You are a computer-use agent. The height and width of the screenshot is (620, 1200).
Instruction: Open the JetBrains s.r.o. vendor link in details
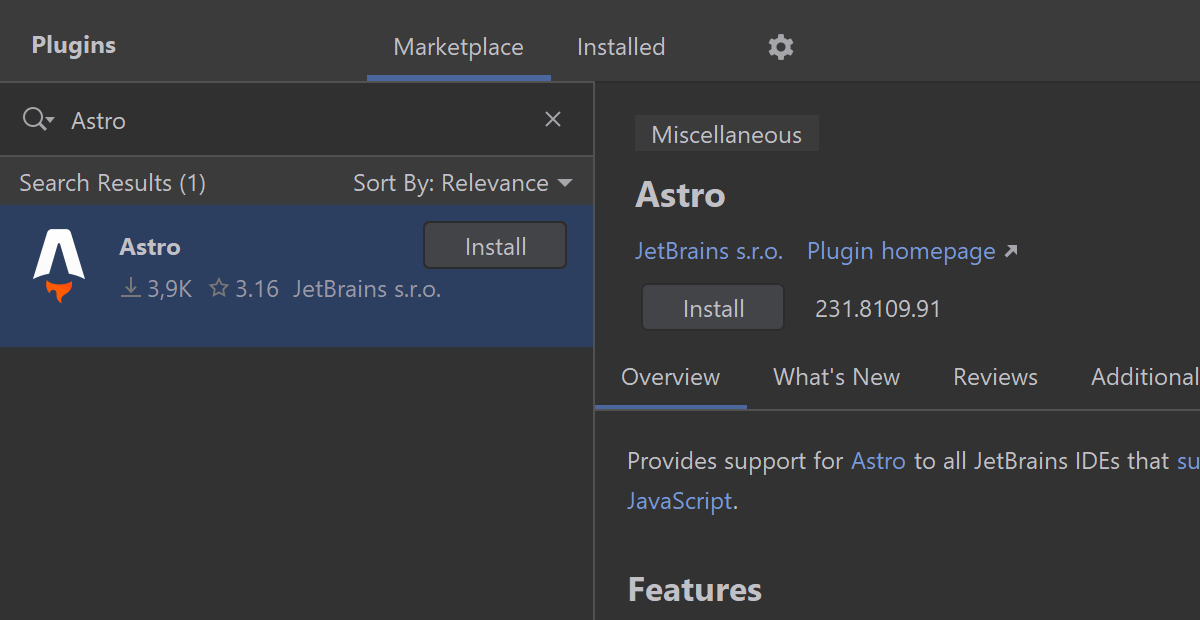pyautogui.click(x=708, y=251)
